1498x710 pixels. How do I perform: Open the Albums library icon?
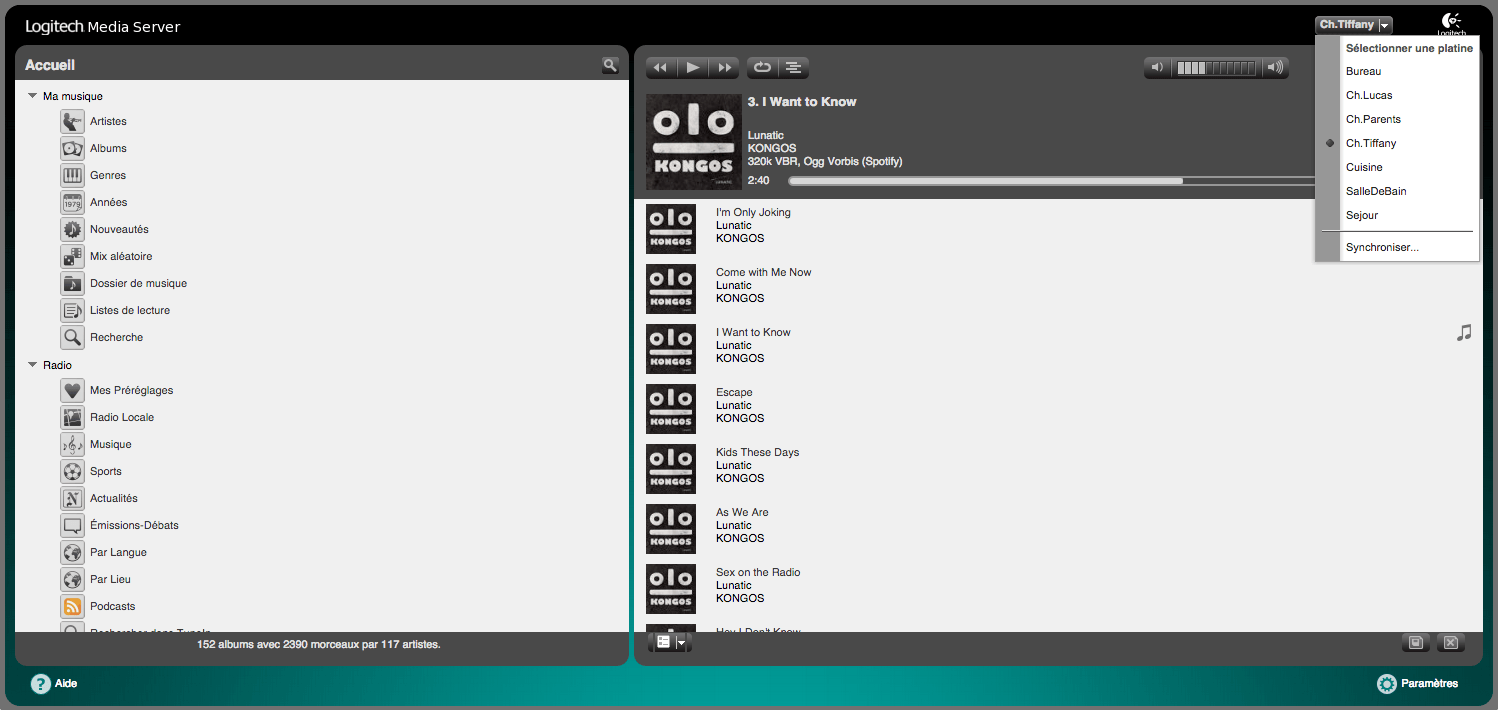pyautogui.click(x=72, y=148)
